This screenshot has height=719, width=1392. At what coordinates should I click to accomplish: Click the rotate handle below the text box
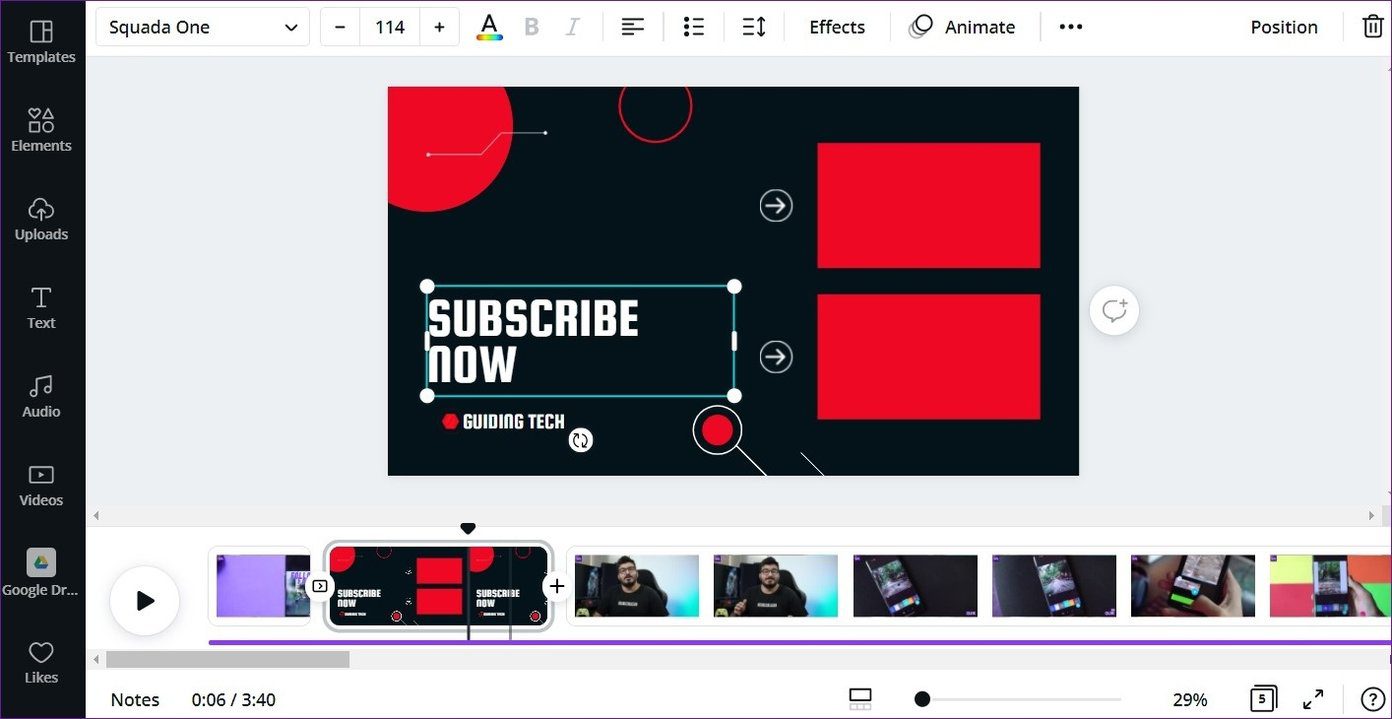coord(580,440)
